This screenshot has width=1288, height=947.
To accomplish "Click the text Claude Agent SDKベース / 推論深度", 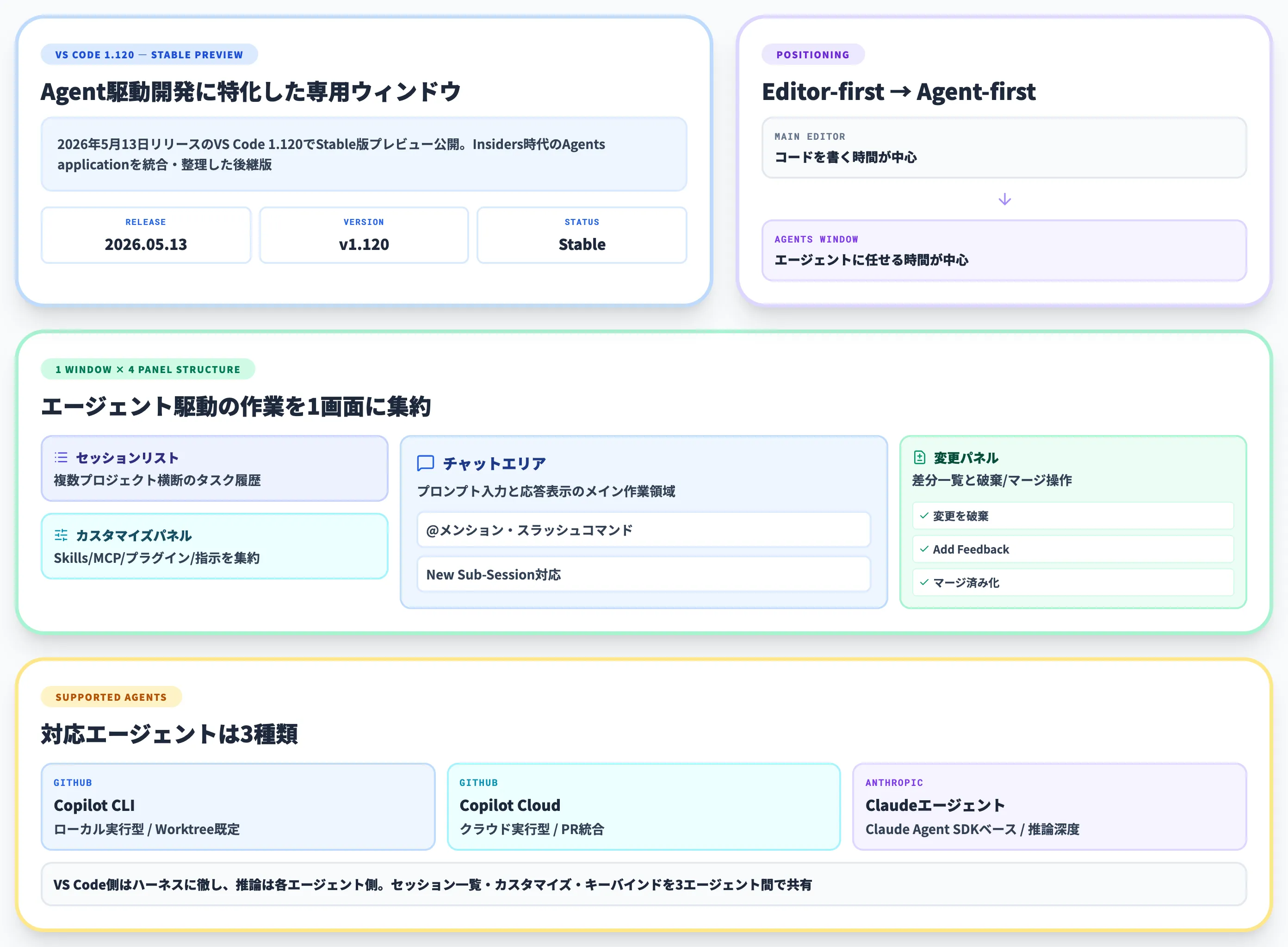I will click(972, 829).
